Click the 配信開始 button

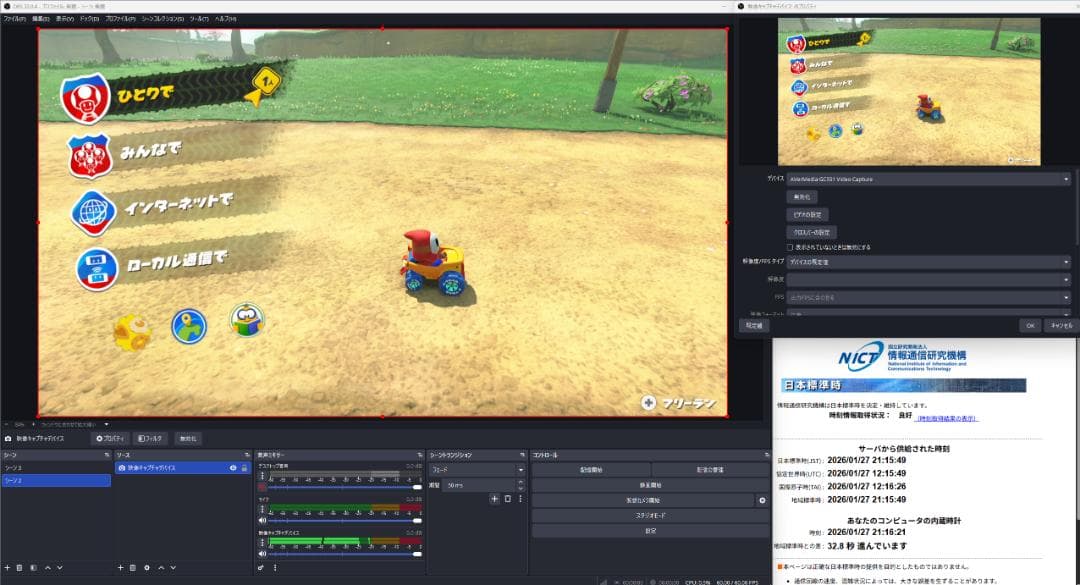[x=590, y=469]
